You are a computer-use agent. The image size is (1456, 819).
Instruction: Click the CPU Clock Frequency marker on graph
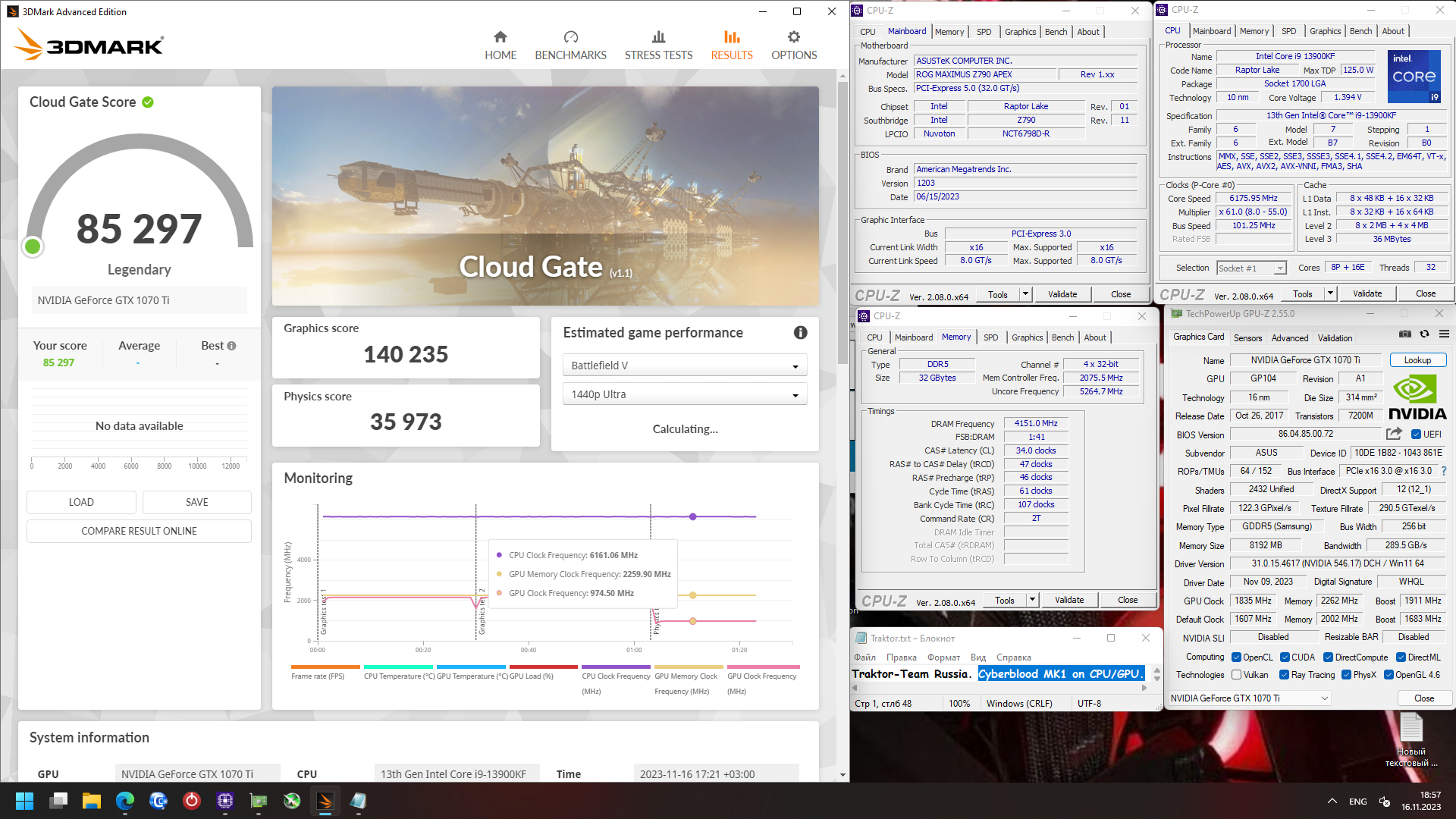click(x=692, y=516)
